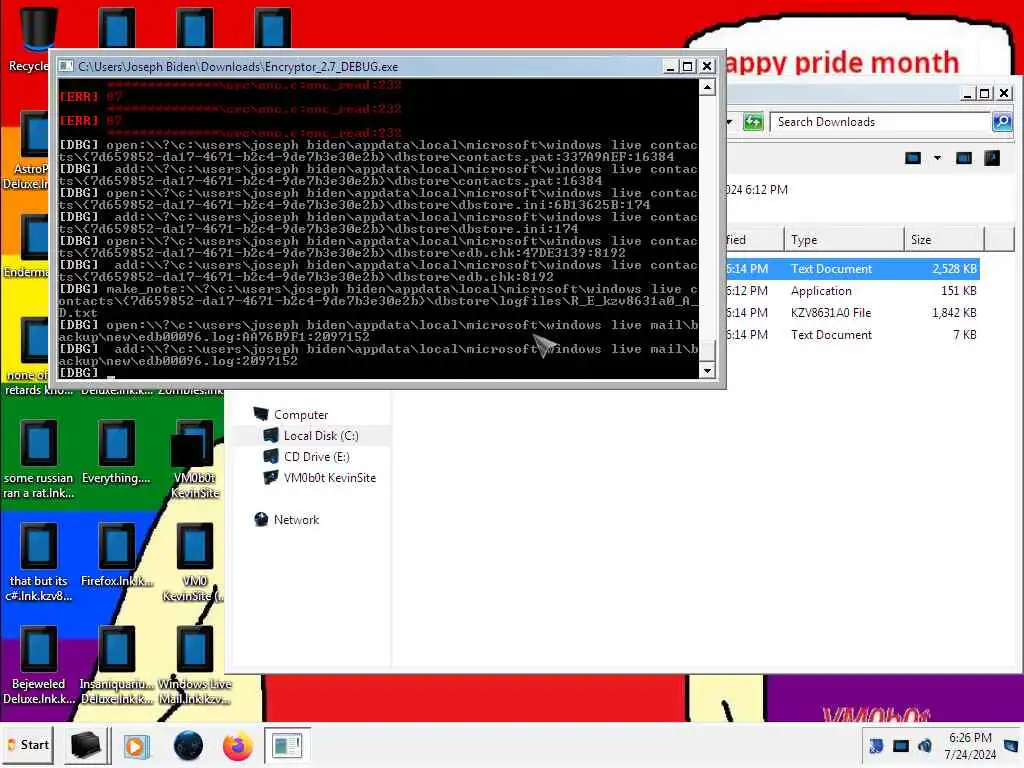The image size is (1024, 768).
Task: Close the Downloads Explorer window
Action: (1004, 93)
